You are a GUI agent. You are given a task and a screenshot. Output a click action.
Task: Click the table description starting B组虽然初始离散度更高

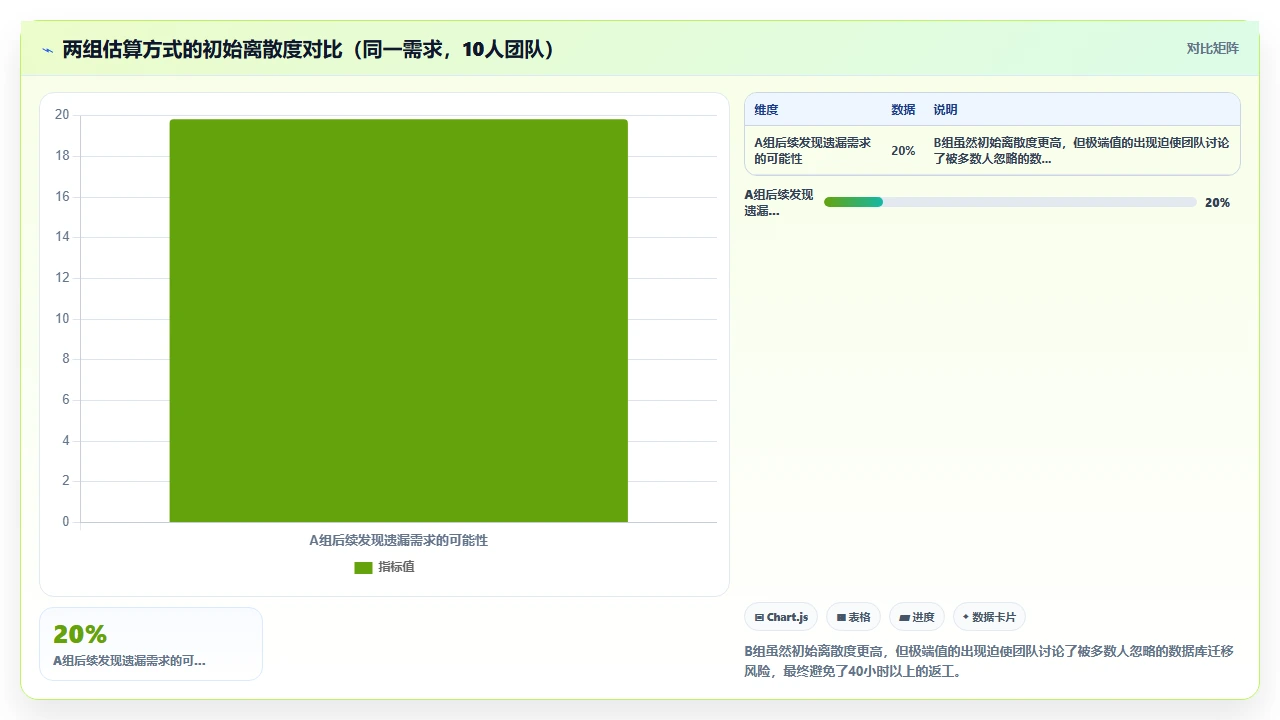1081,151
